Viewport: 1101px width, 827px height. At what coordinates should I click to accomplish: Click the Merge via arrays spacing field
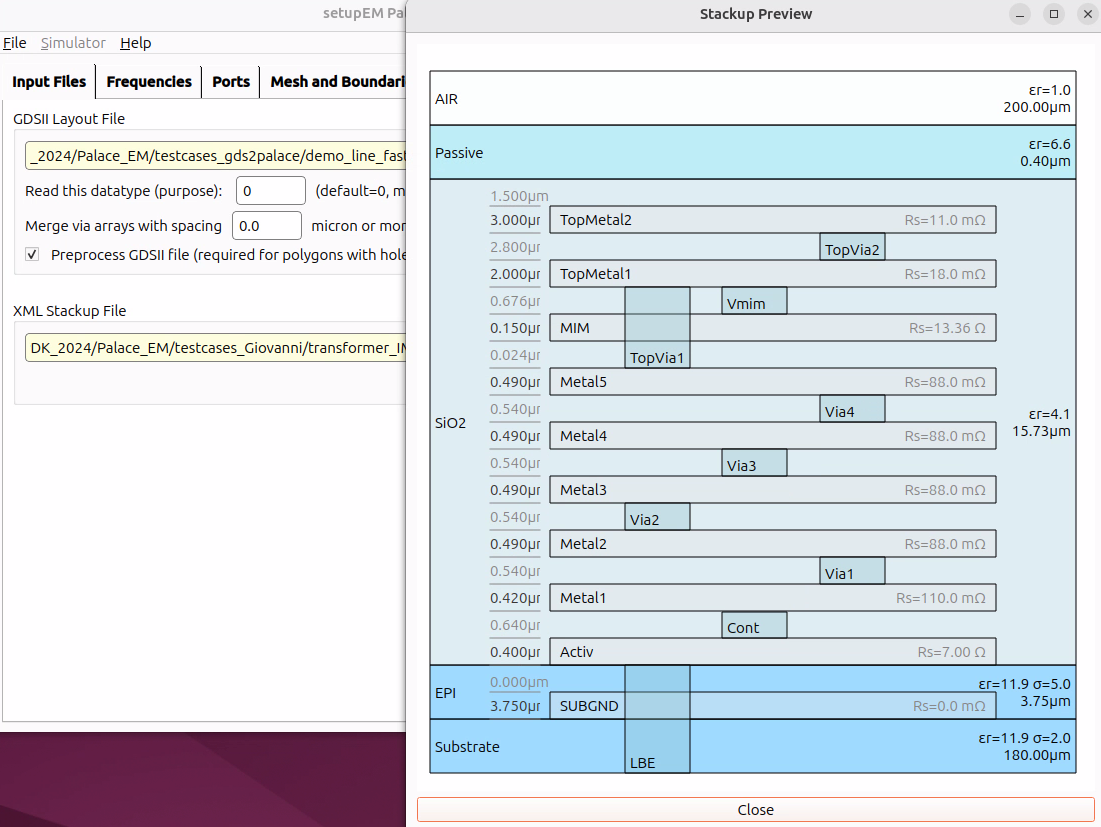point(267,225)
